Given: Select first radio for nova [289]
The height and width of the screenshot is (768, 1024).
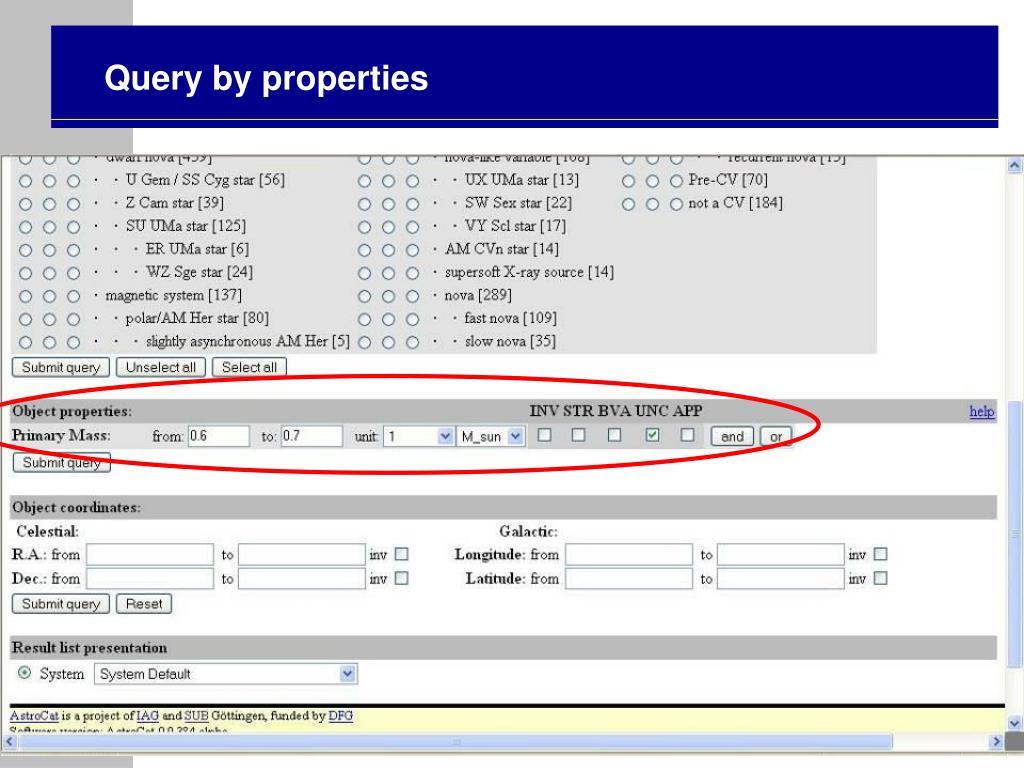Looking at the screenshot, I should [x=364, y=296].
